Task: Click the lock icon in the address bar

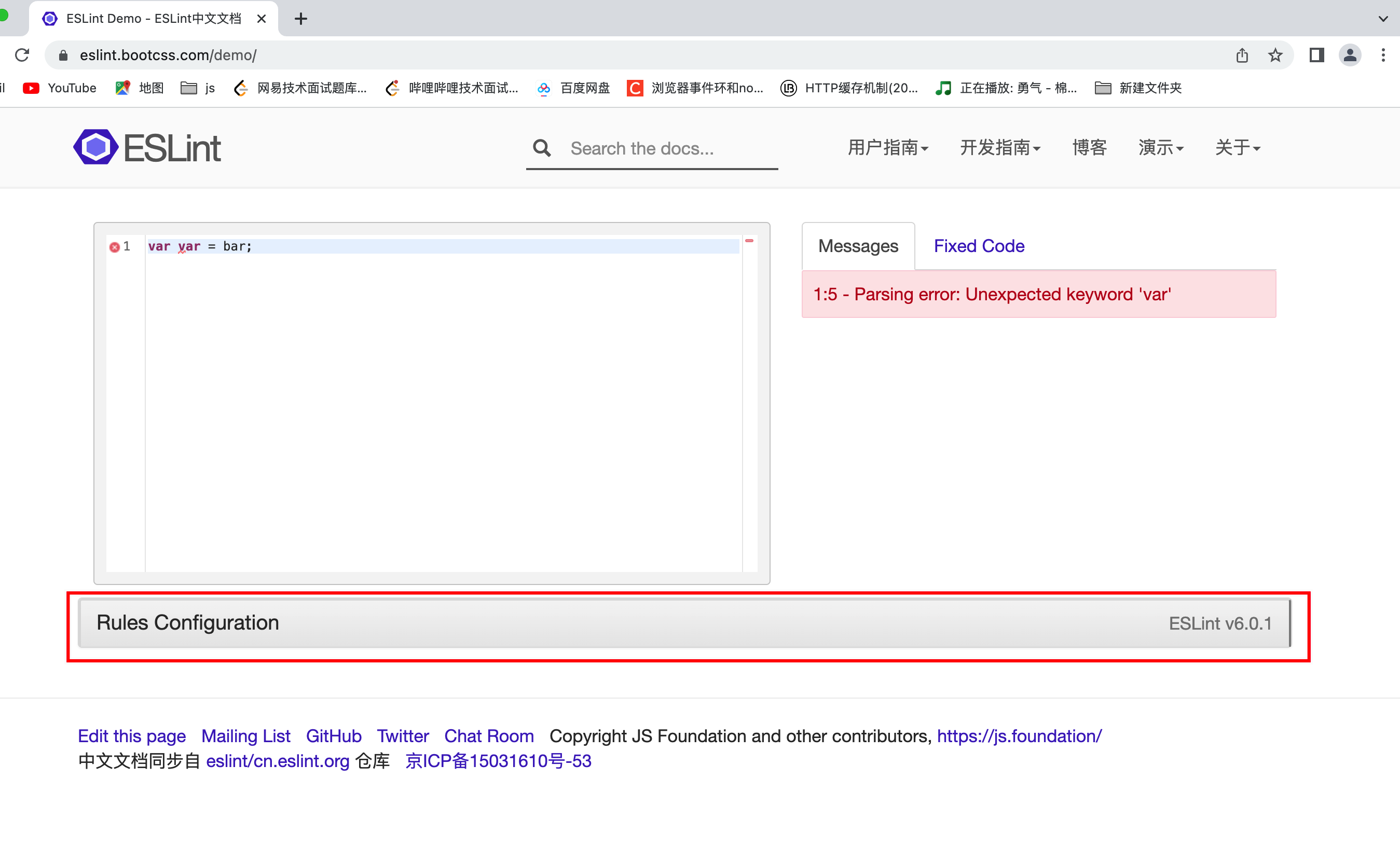Action: (63, 55)
